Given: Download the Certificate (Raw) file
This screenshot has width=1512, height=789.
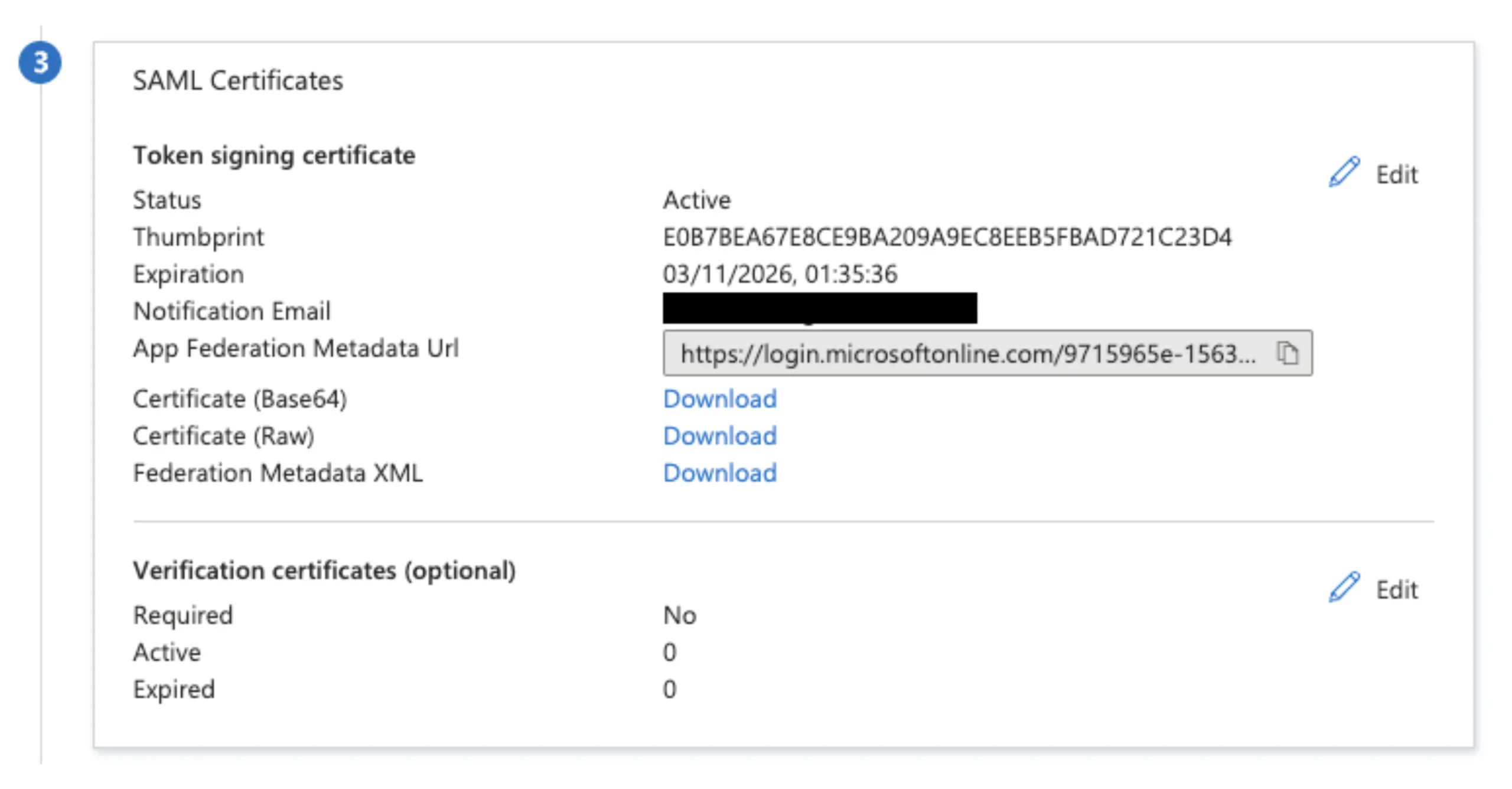Looking at the screenshot, I should click(x=719, y=436).
